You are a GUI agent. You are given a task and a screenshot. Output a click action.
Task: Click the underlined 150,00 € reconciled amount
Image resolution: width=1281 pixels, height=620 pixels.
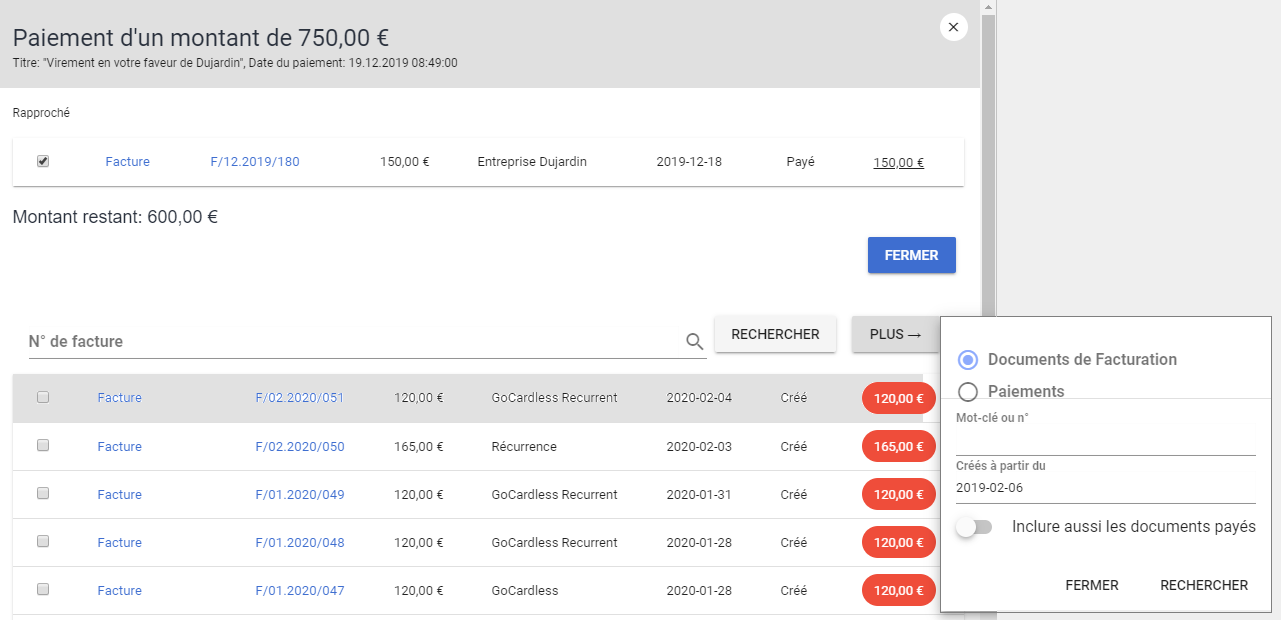click(x=898, y=163)
